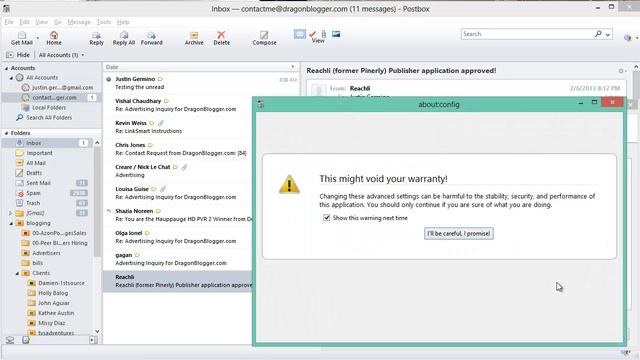
Task: Open Date sort column dropdown
Action: (x=293, y=67)
